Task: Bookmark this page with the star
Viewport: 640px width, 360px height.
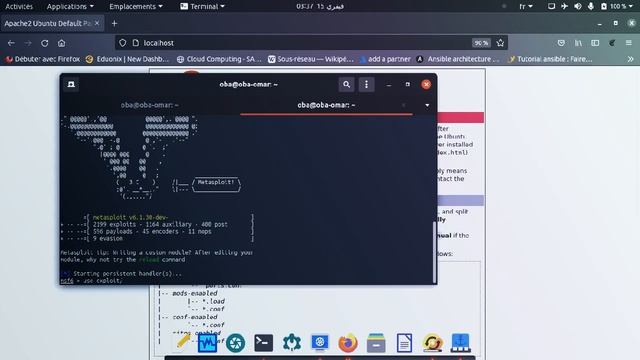Action: point(500,43)
